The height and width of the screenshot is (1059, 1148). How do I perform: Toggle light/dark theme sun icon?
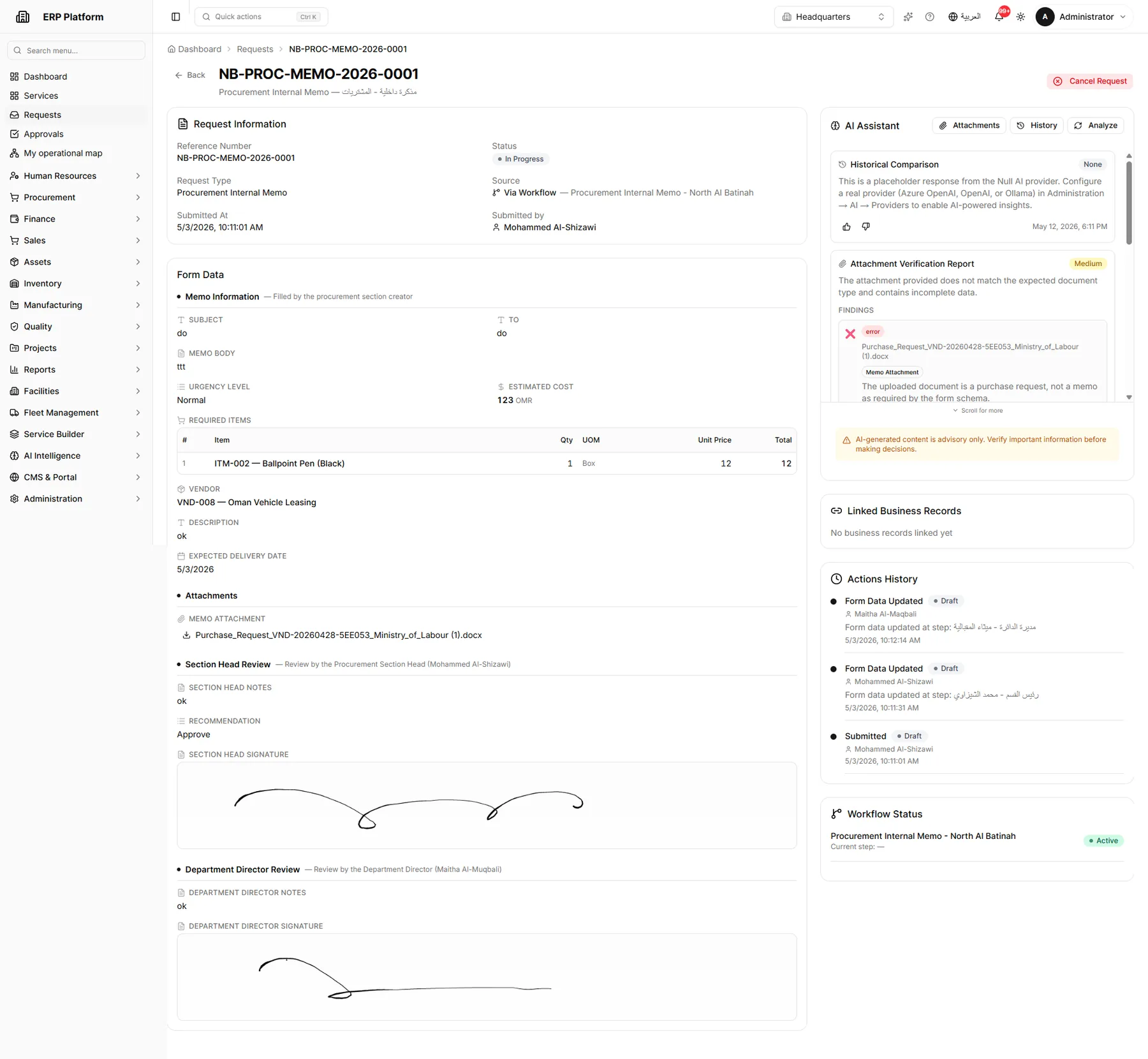pos(1020,17)
